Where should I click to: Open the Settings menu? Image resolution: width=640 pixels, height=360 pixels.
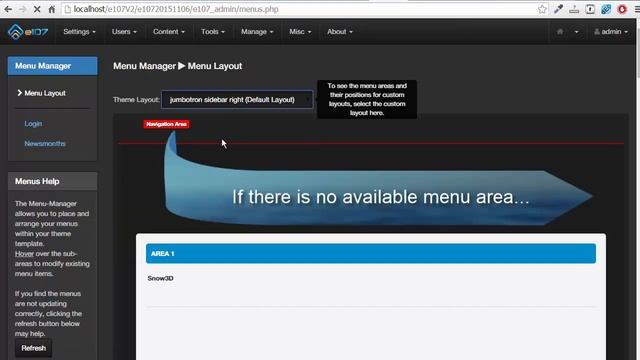[x=80, y=31]
